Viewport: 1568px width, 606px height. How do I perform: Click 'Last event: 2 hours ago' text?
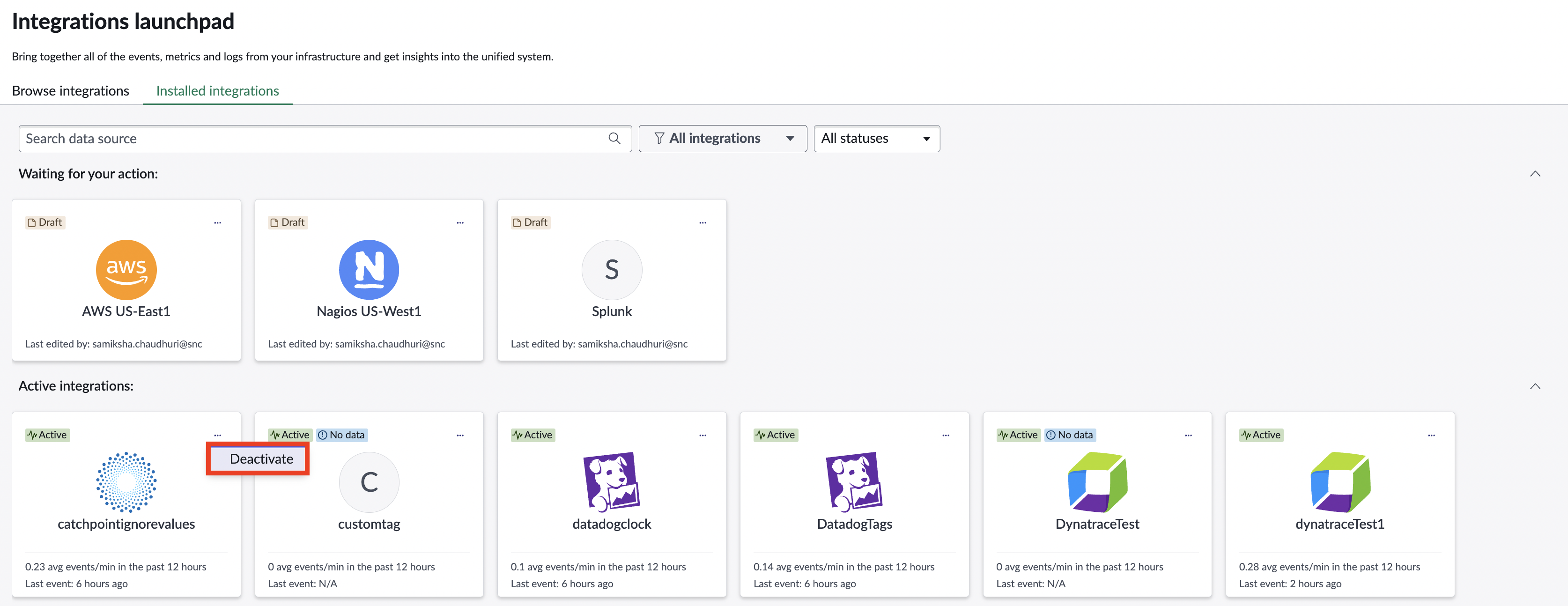(1290, 584)
